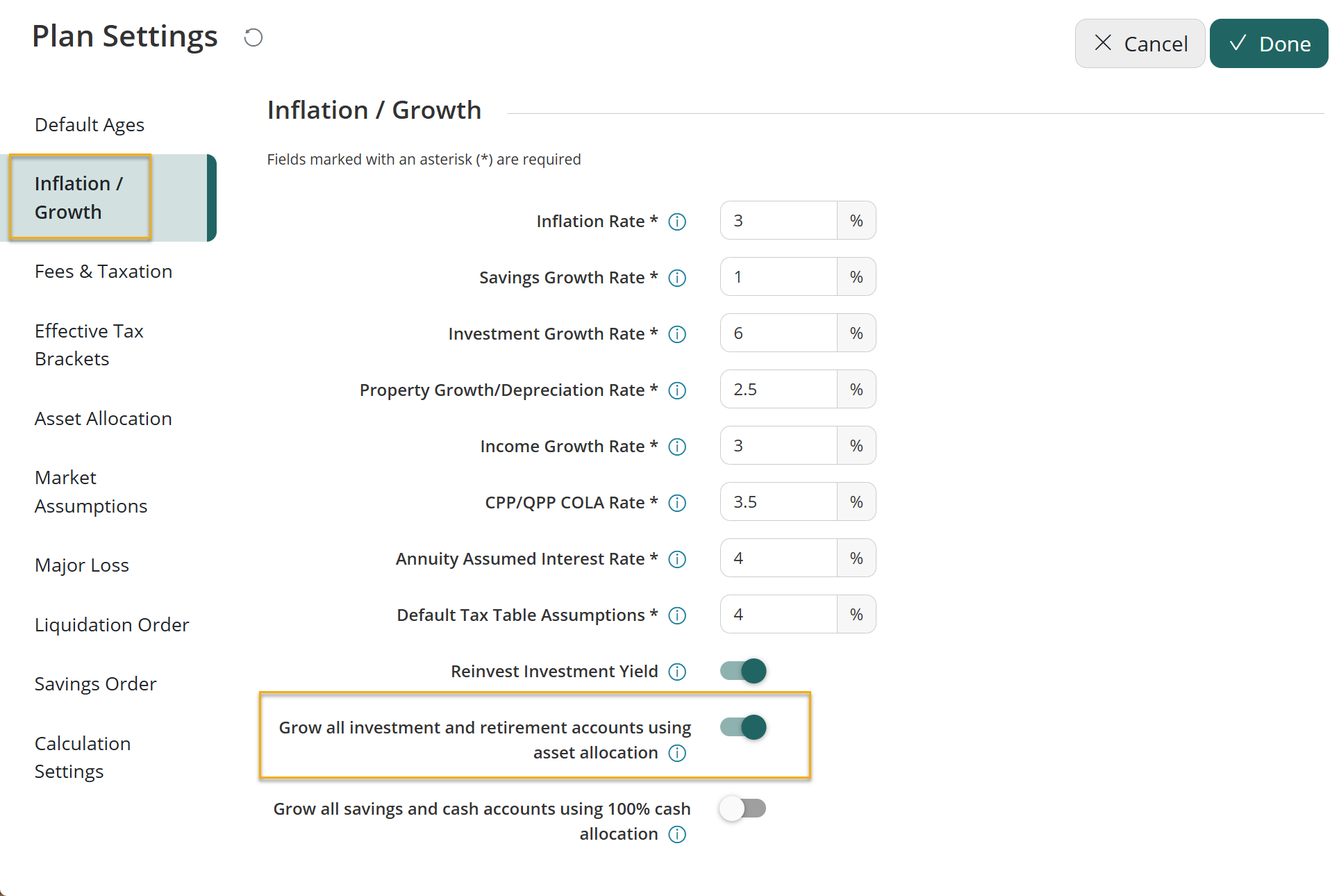1339x896 pixels.
Task: Click Investment Growth Rate info icon
Action: (x=677, y=334)
